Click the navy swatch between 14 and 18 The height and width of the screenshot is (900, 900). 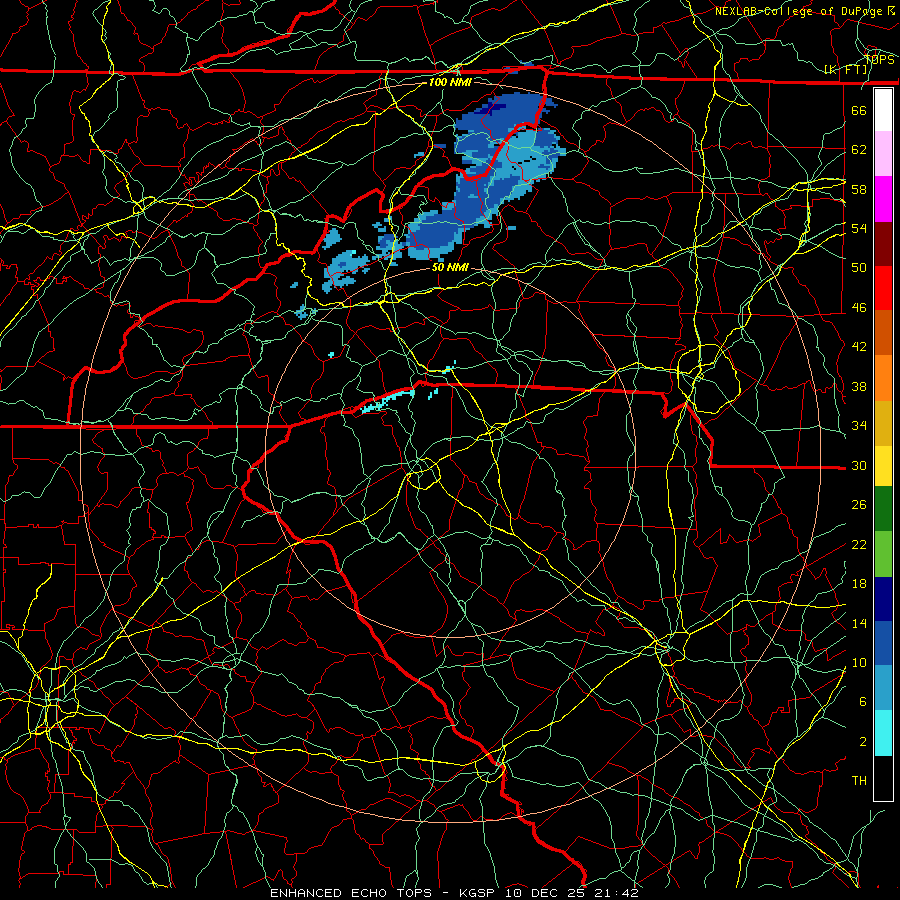point(883,599)
